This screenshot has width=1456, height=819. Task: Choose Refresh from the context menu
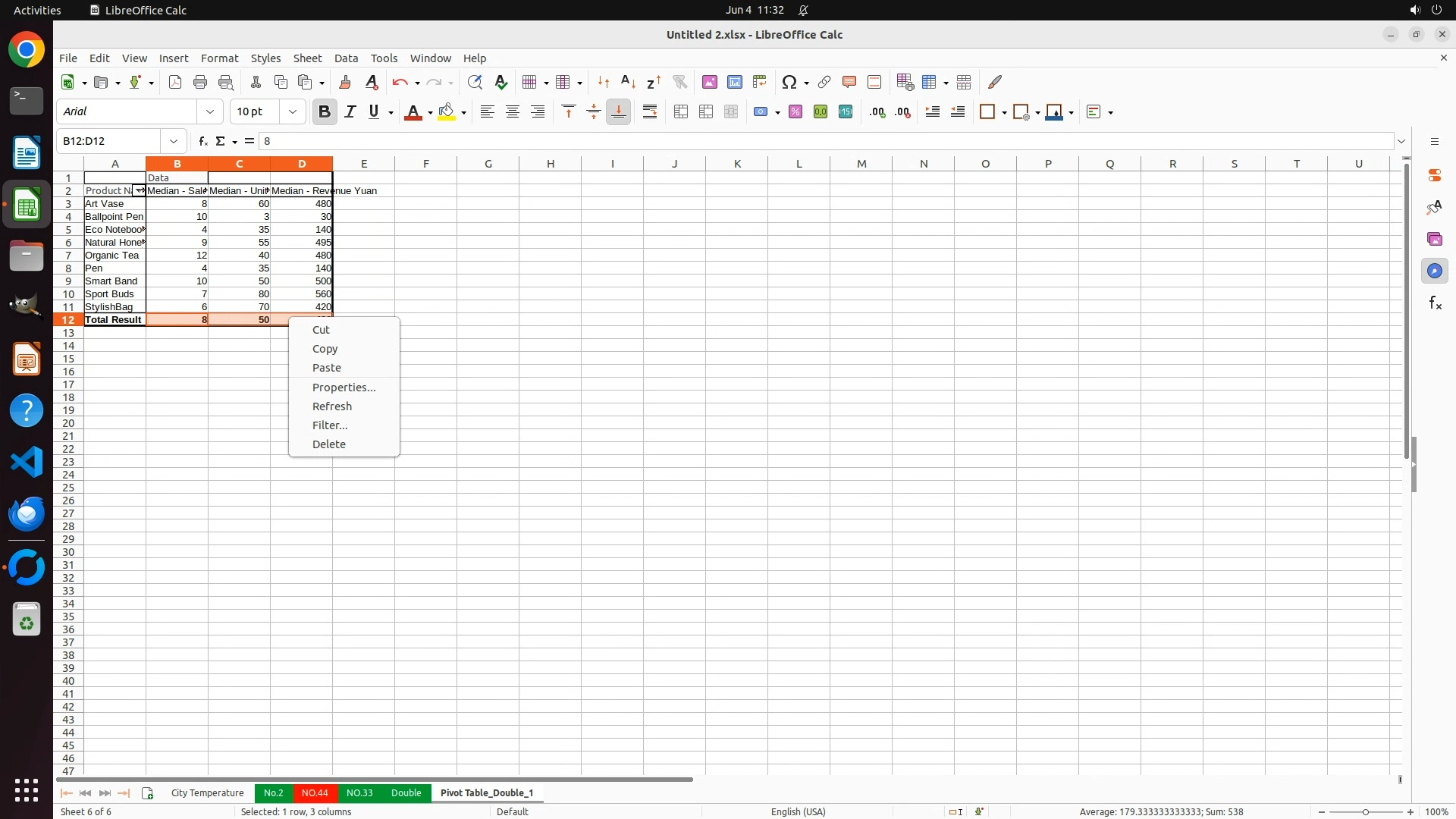[x=332, y=406]
